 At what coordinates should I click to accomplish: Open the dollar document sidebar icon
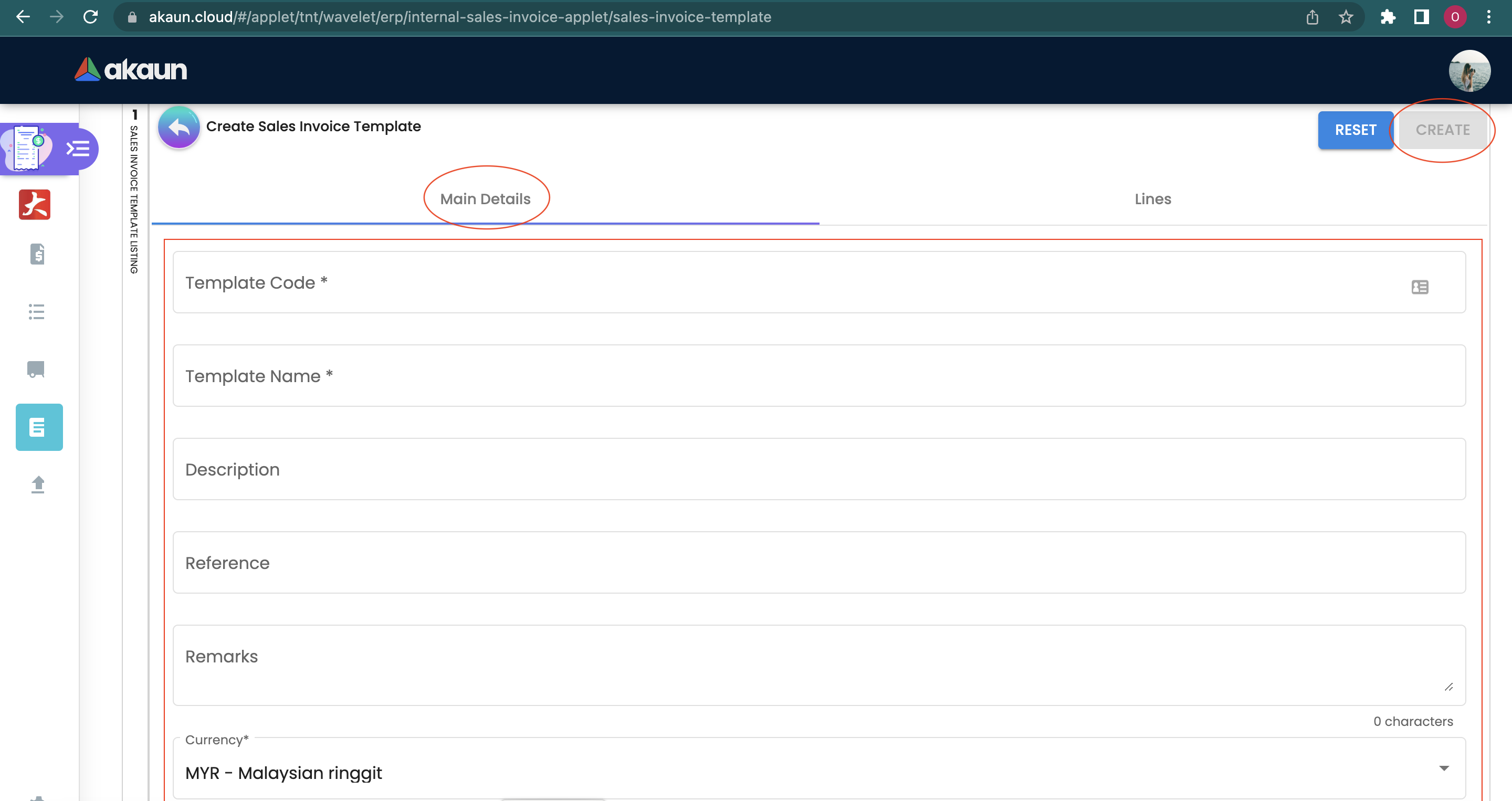[38, 254]
